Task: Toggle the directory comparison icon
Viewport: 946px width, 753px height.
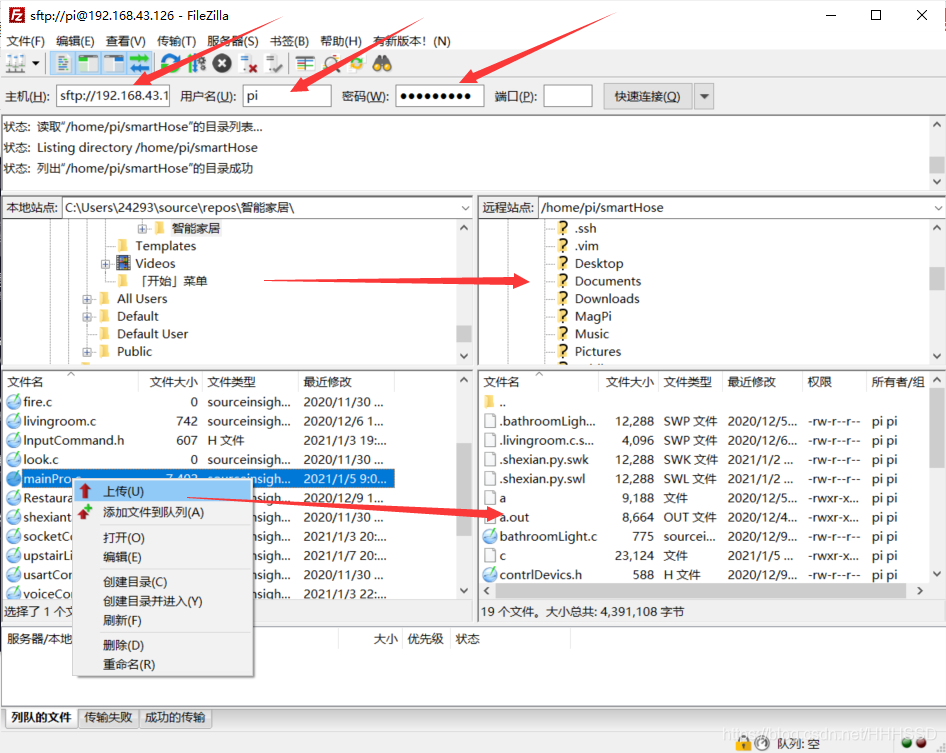Action: coord(331,63)
